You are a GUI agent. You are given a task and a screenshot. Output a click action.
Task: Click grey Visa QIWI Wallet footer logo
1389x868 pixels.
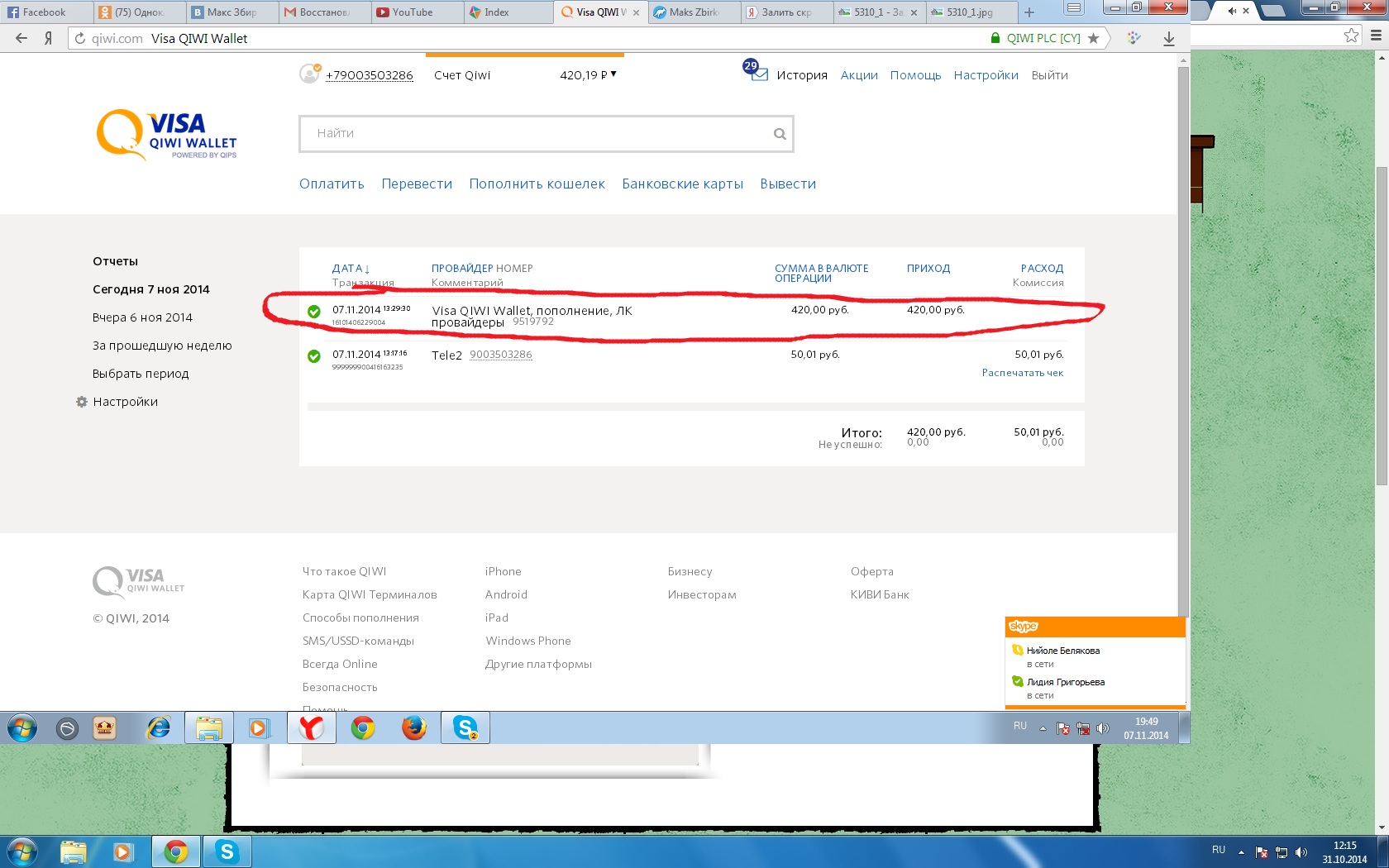[138, 582]
